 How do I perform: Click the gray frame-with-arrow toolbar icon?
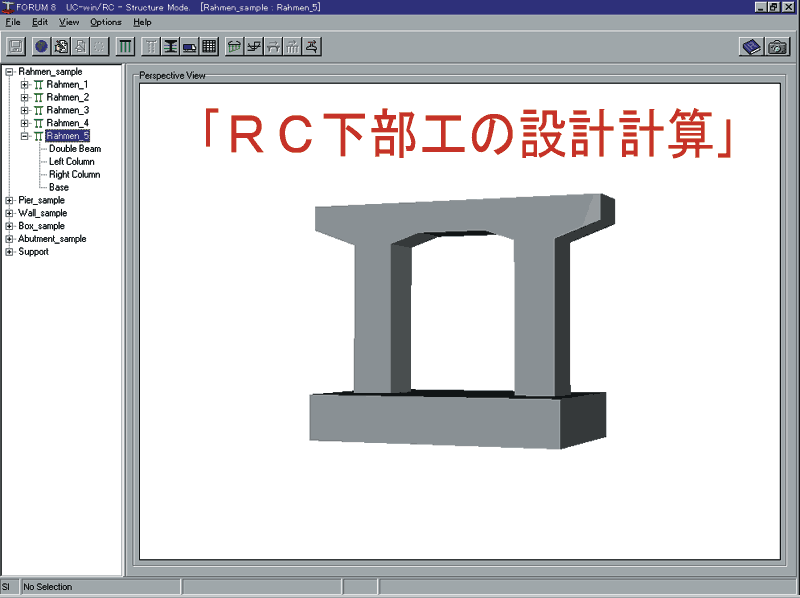[x=273, y=46]
